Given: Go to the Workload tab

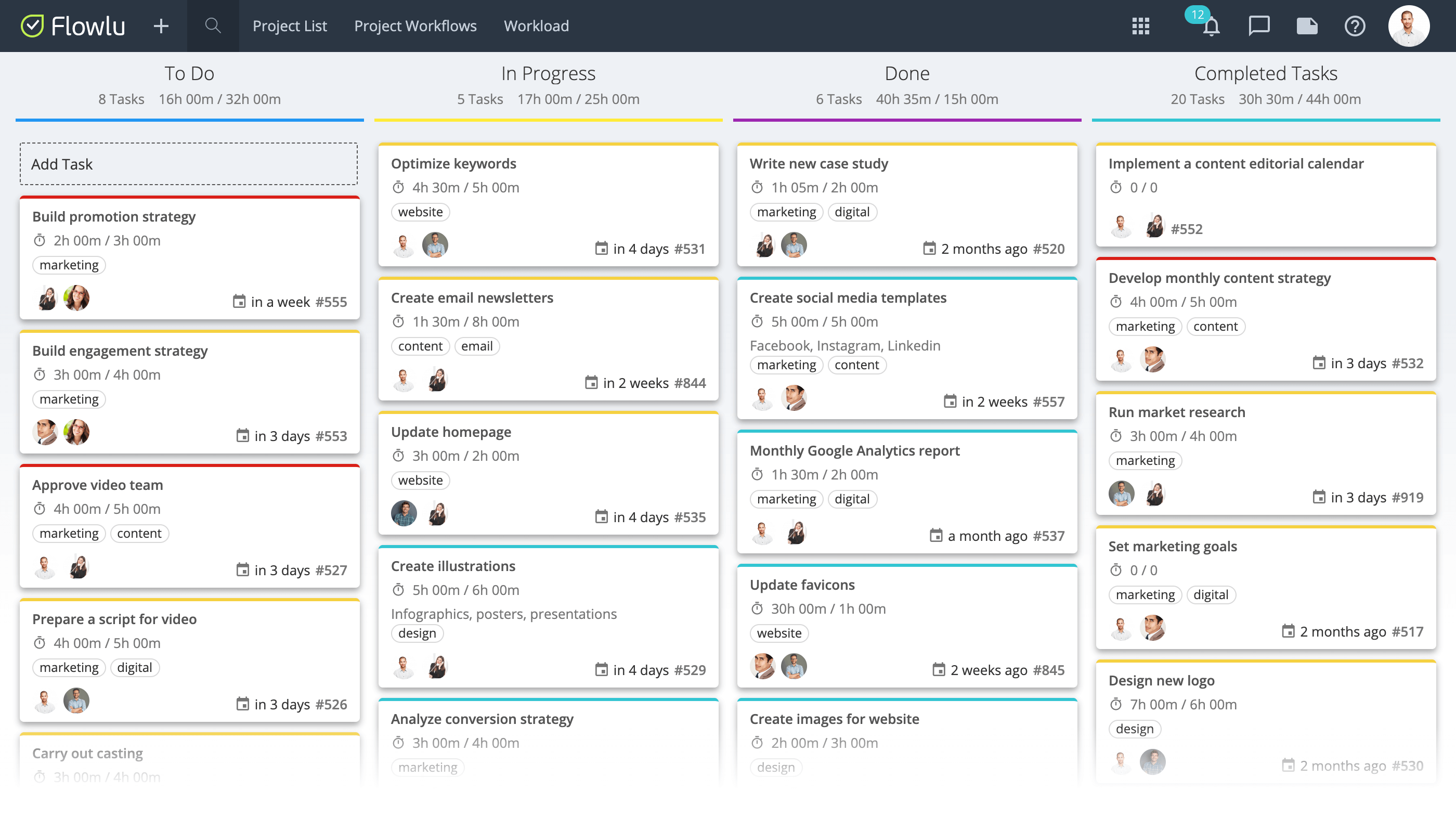Looking at the screenshot, I should point(536,25).
